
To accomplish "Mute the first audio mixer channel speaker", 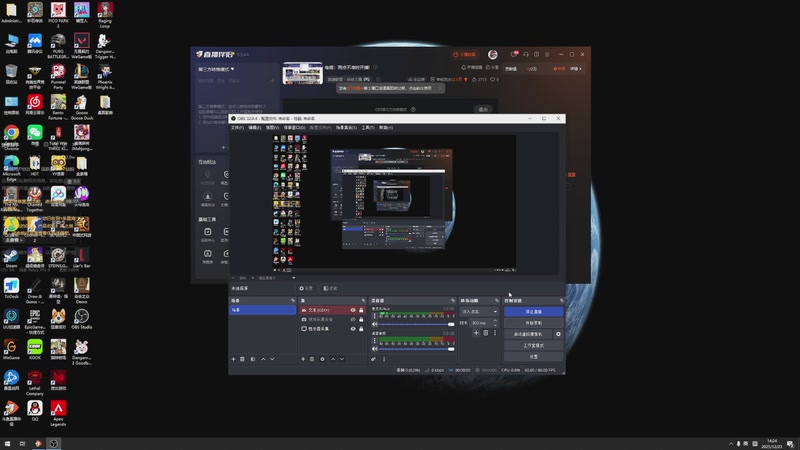I will [375, 324].
